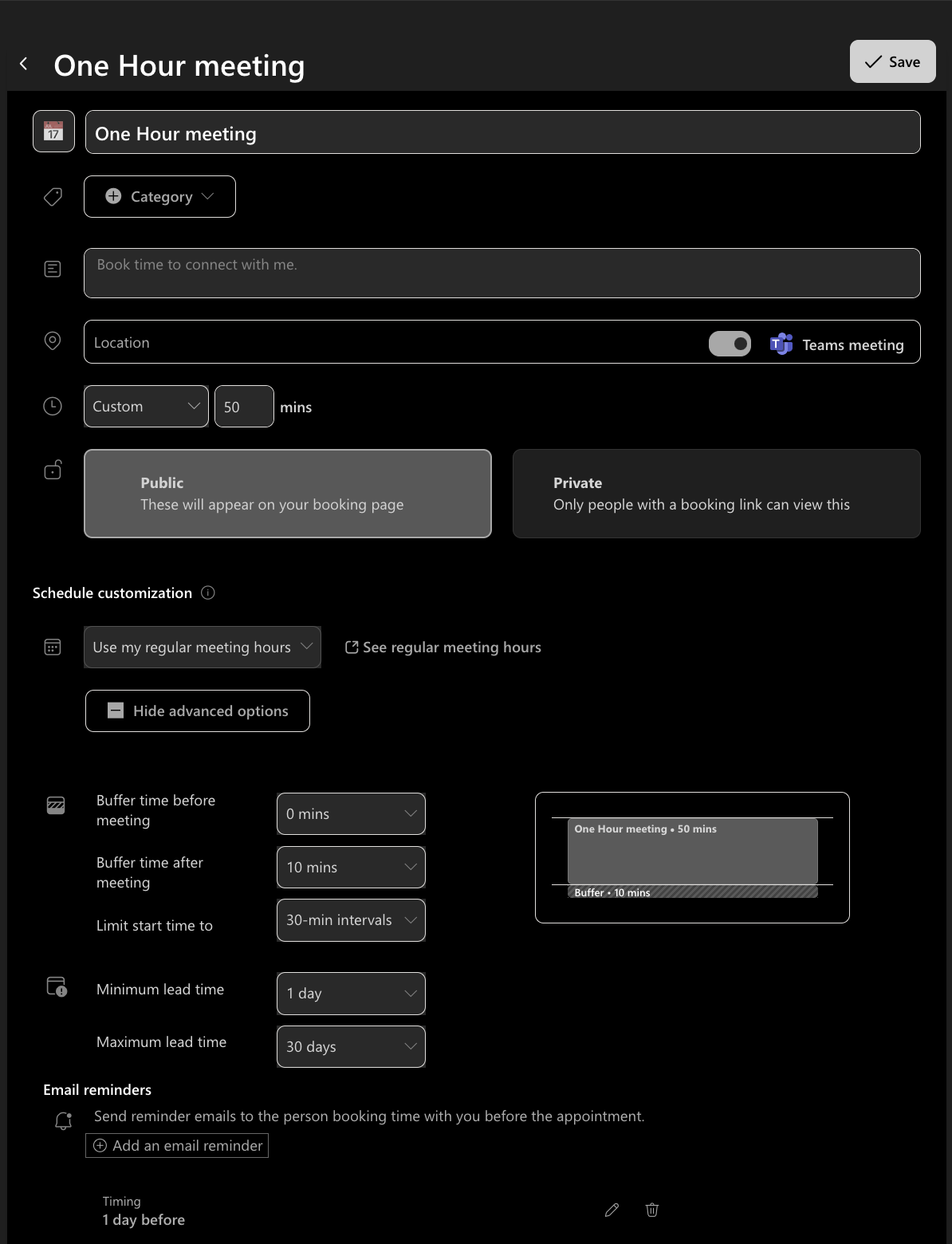Go back using the left arrow
This screenshot has width=952, height=1244.
coord(24,64)
